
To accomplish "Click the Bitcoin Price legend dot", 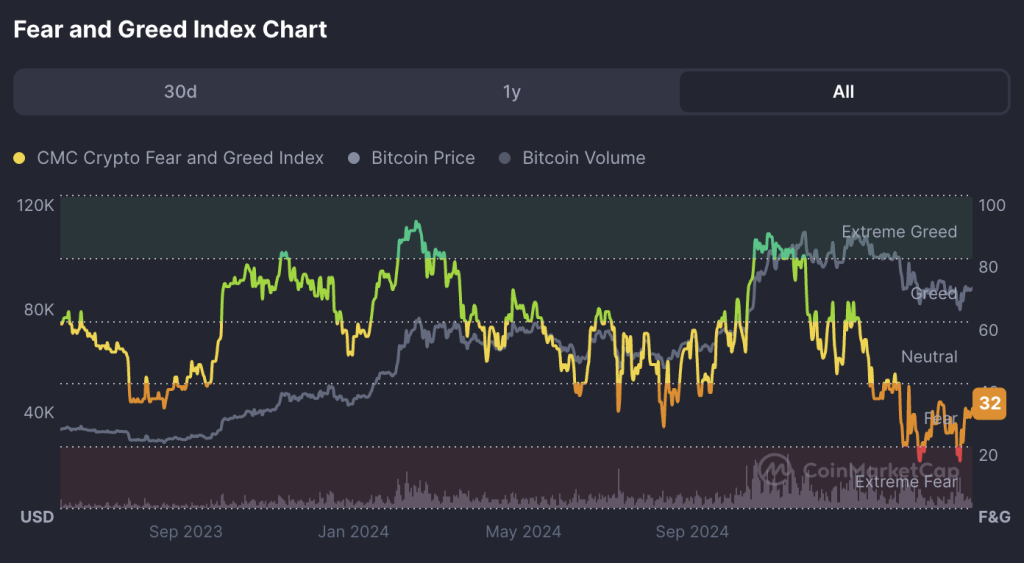I will coord(354,158).
